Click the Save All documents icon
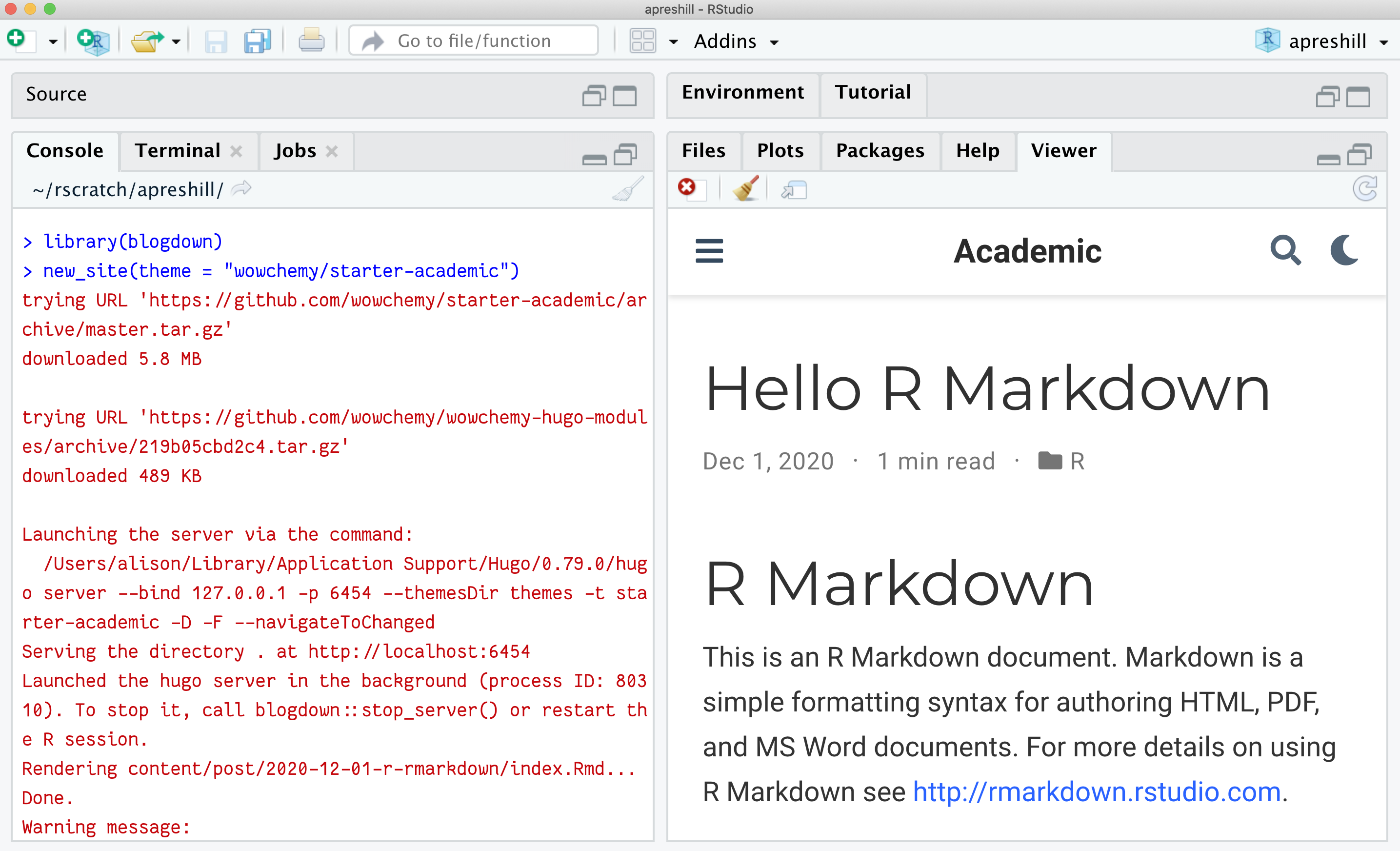This screenshot has width=1400, height=851. tap(258, 41)
